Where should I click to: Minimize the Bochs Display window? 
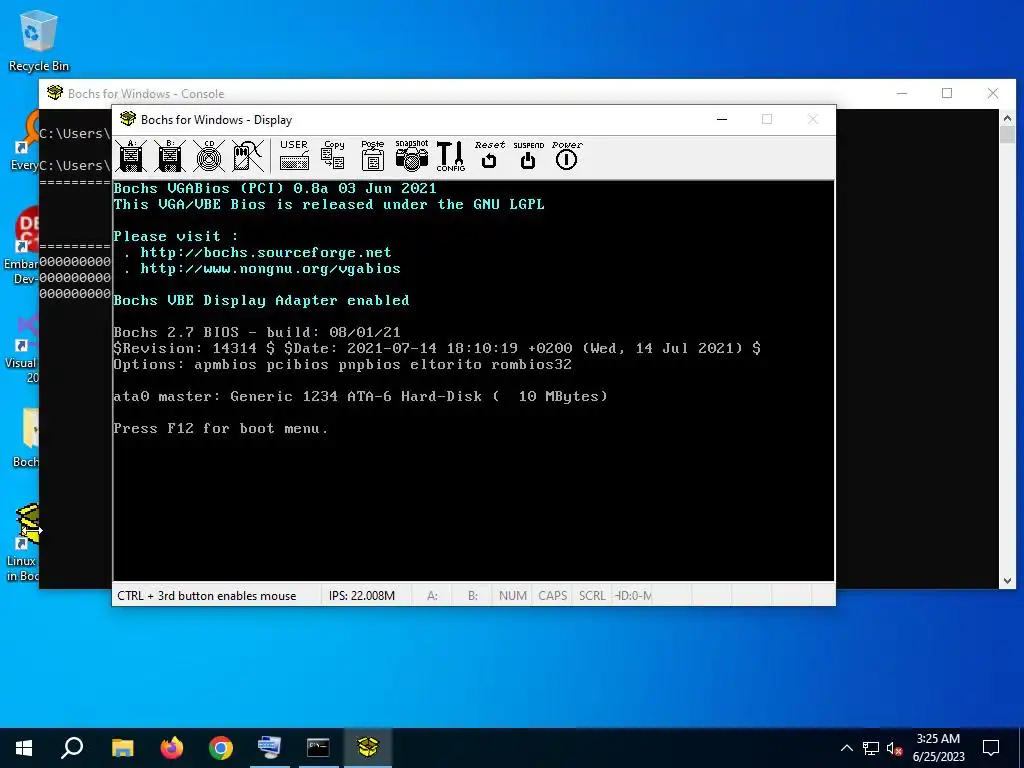722,120
